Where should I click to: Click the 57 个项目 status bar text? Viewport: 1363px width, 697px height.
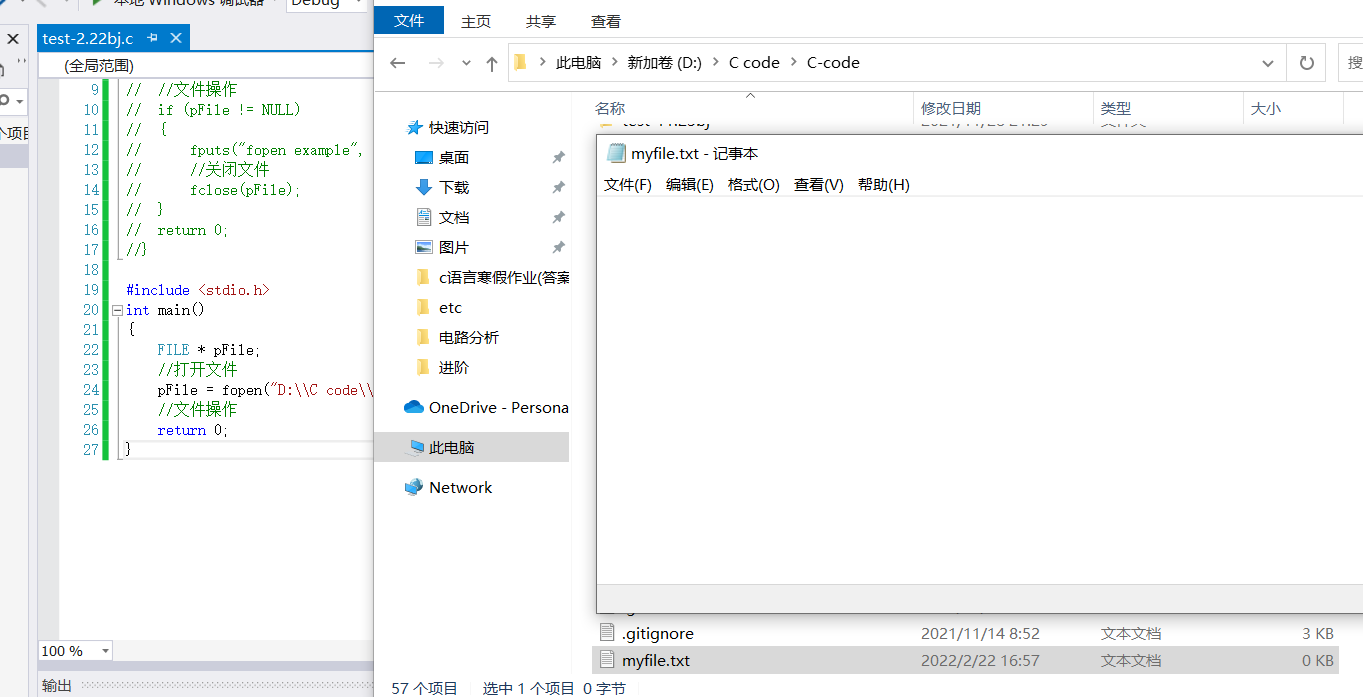(x=424, y=688)
